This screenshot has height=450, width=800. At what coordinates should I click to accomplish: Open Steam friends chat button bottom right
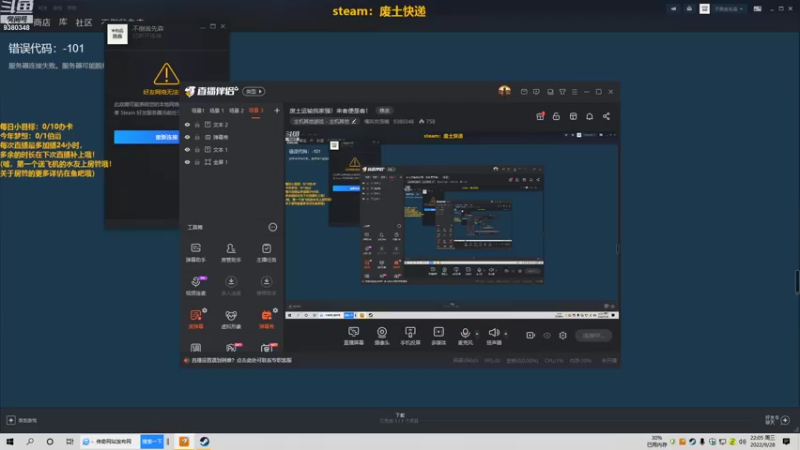click(x=778, y=420)
